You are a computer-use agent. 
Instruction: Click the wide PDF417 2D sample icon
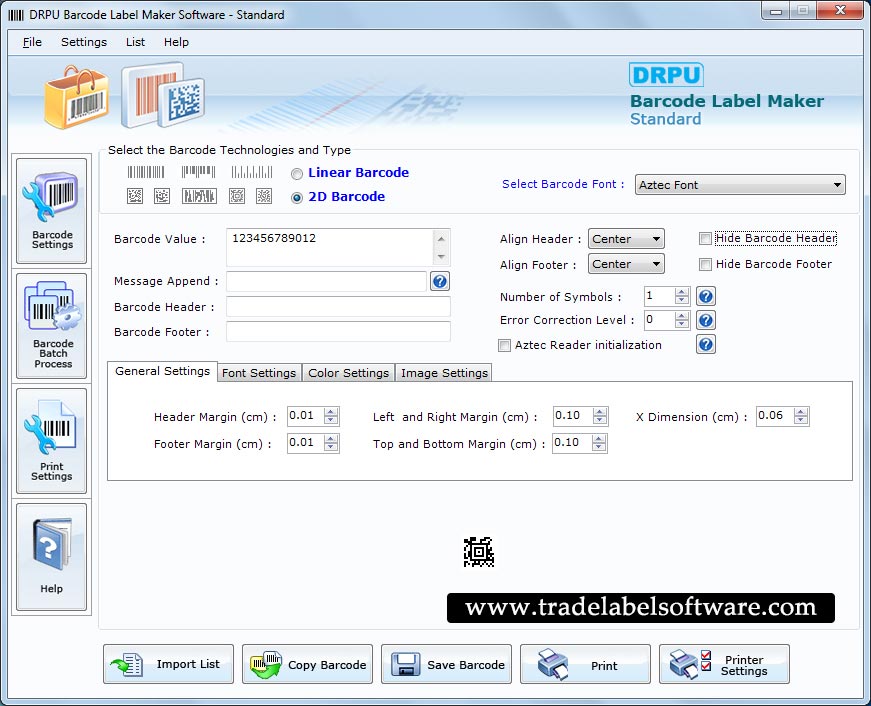pyautogui.click(x=199, y=196)
